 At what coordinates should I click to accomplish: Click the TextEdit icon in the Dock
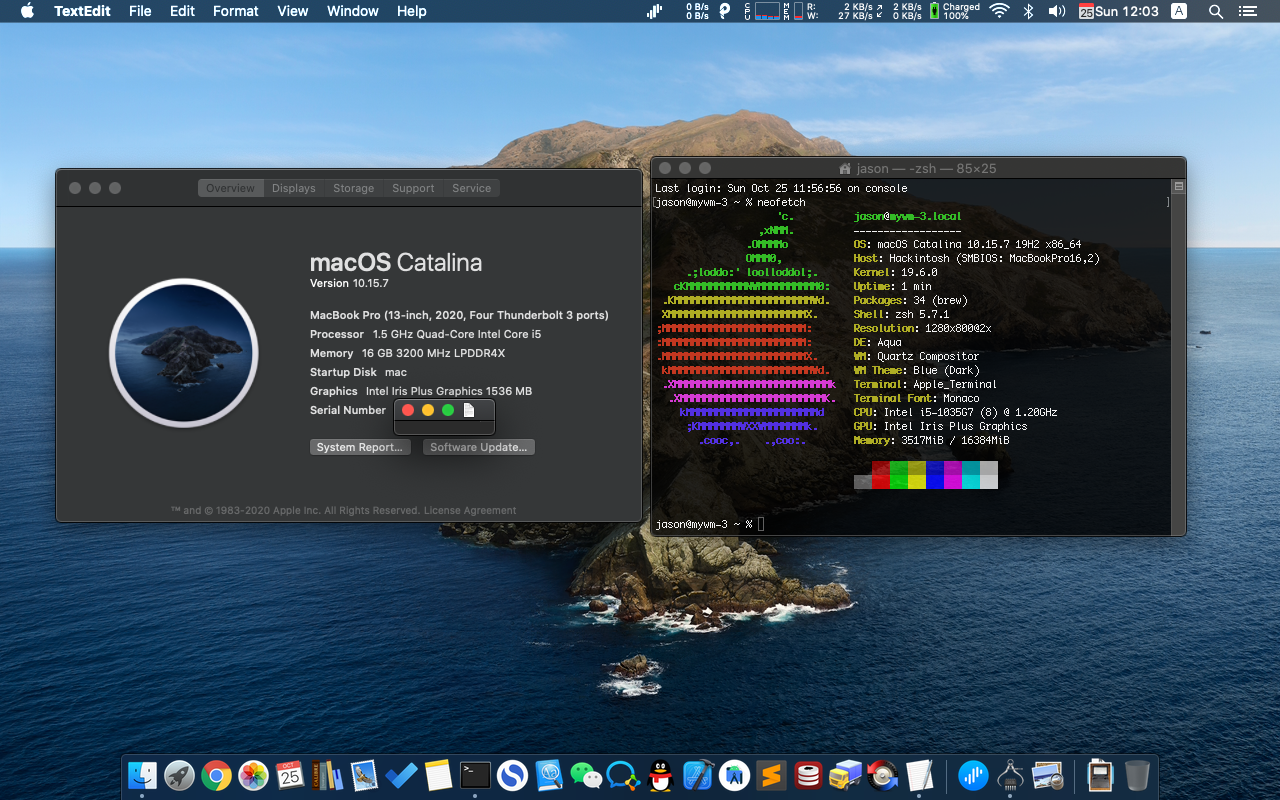pos(919,775)
